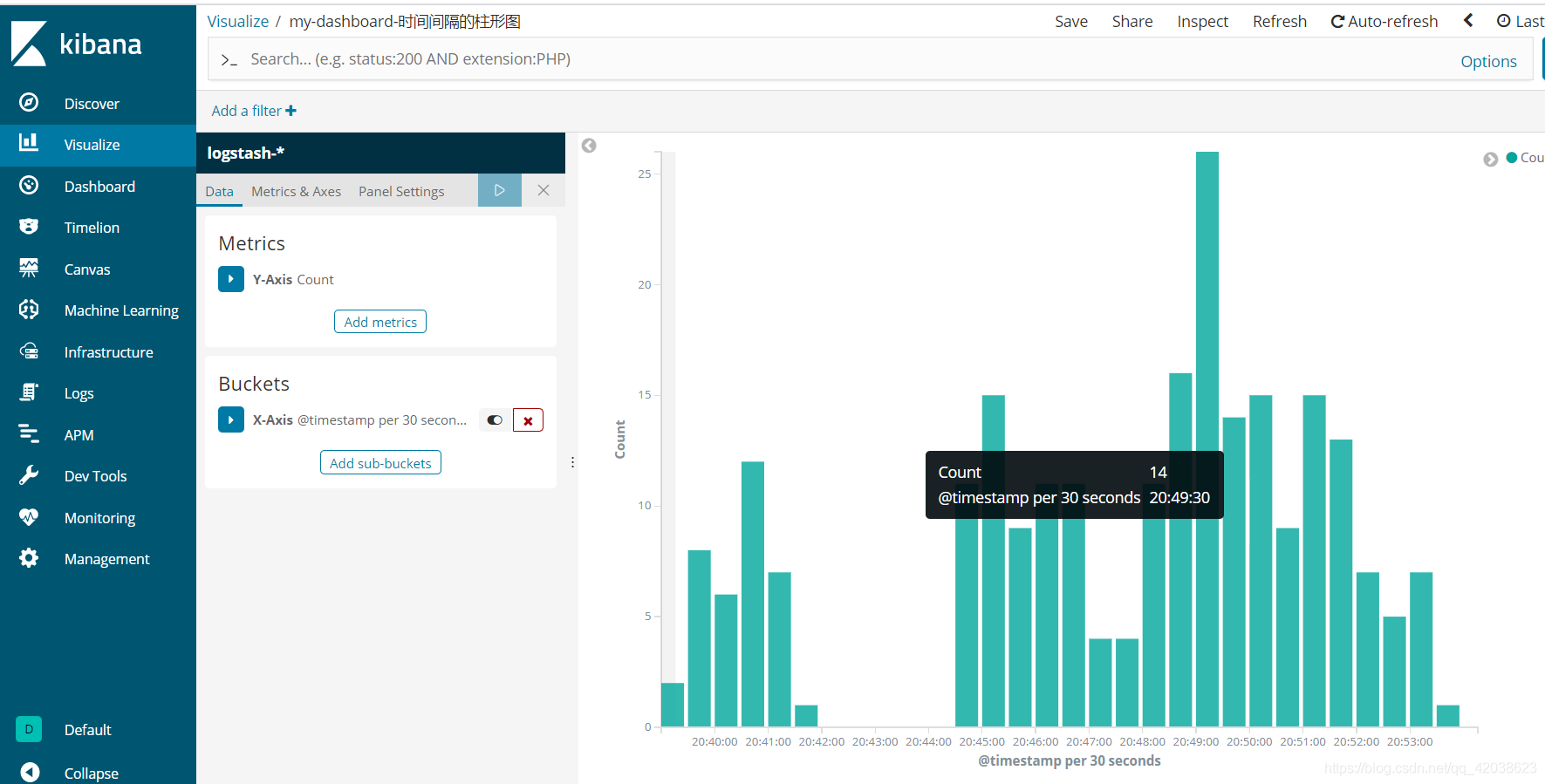Open the time range clock picker
Image resolution: width=1545 pixels, height=784 pixels.
coord(1520,21)
